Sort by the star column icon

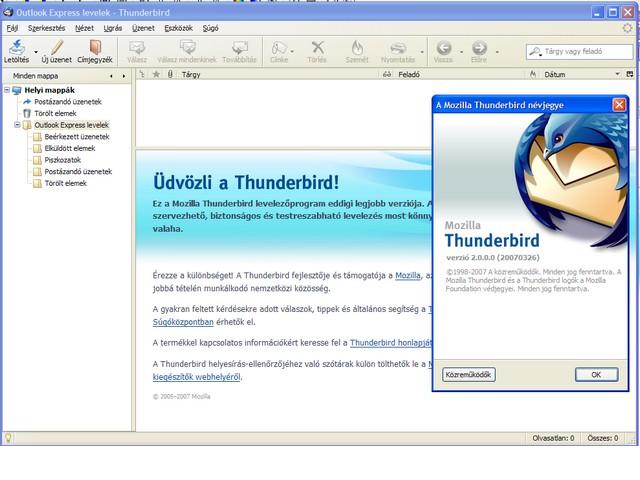(x=156, y=74)
